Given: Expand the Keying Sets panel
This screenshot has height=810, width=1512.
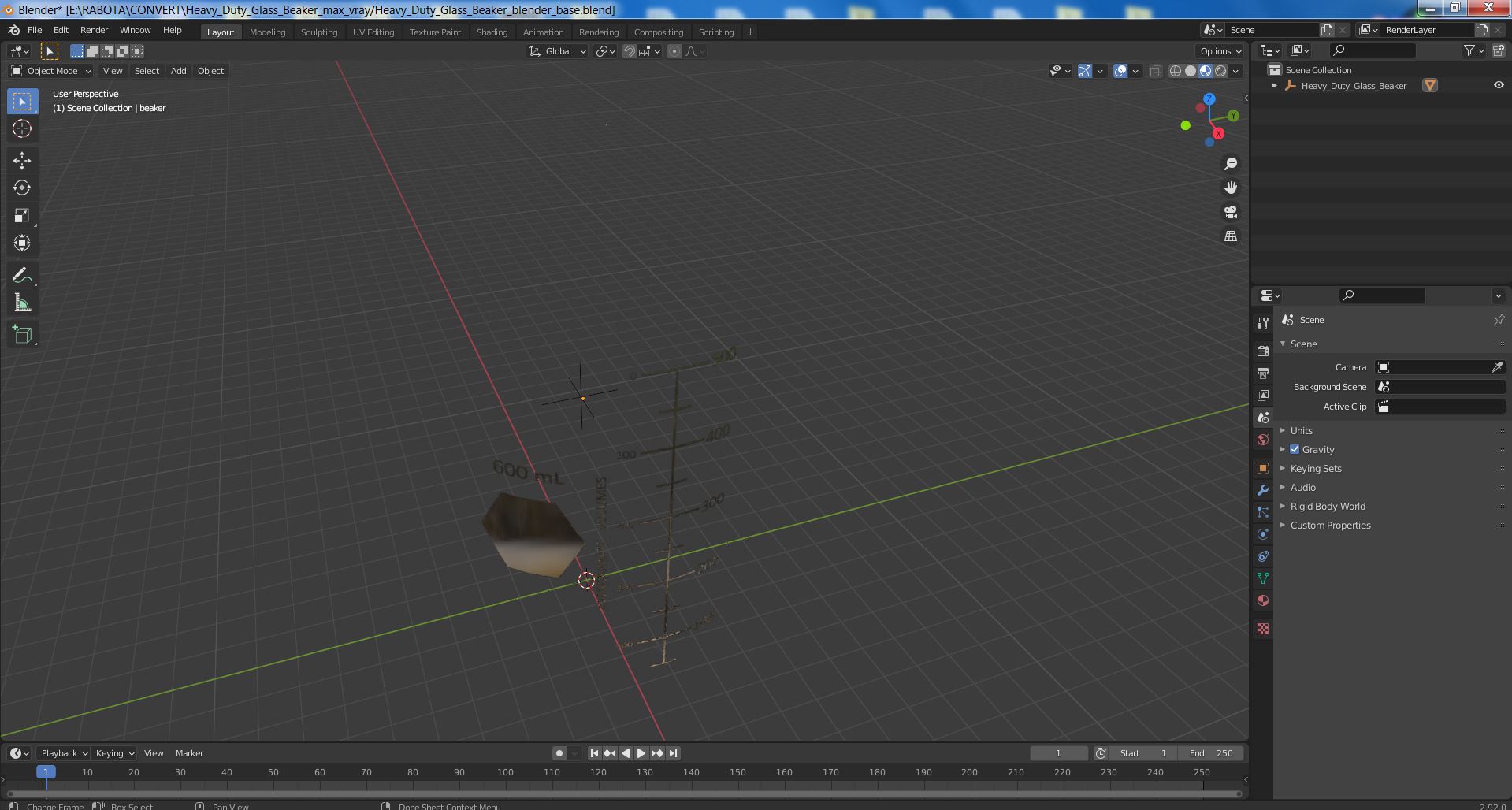Looking at the screenshot, I should (x=1315, y=468).
